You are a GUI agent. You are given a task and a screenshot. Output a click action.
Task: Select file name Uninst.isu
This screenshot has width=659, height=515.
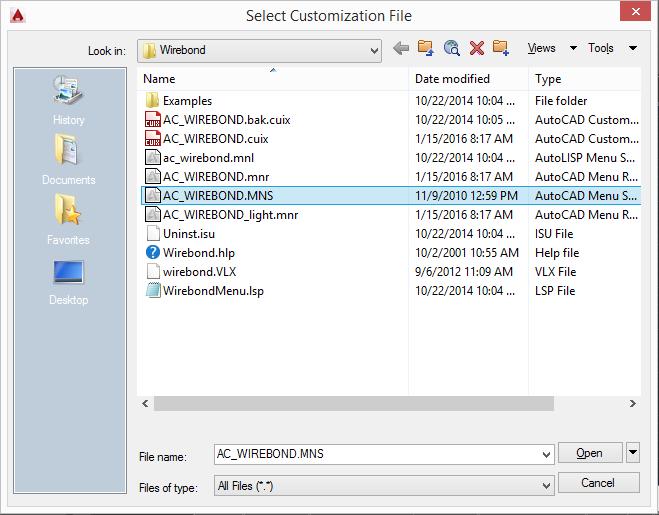(x=189, y=234)
